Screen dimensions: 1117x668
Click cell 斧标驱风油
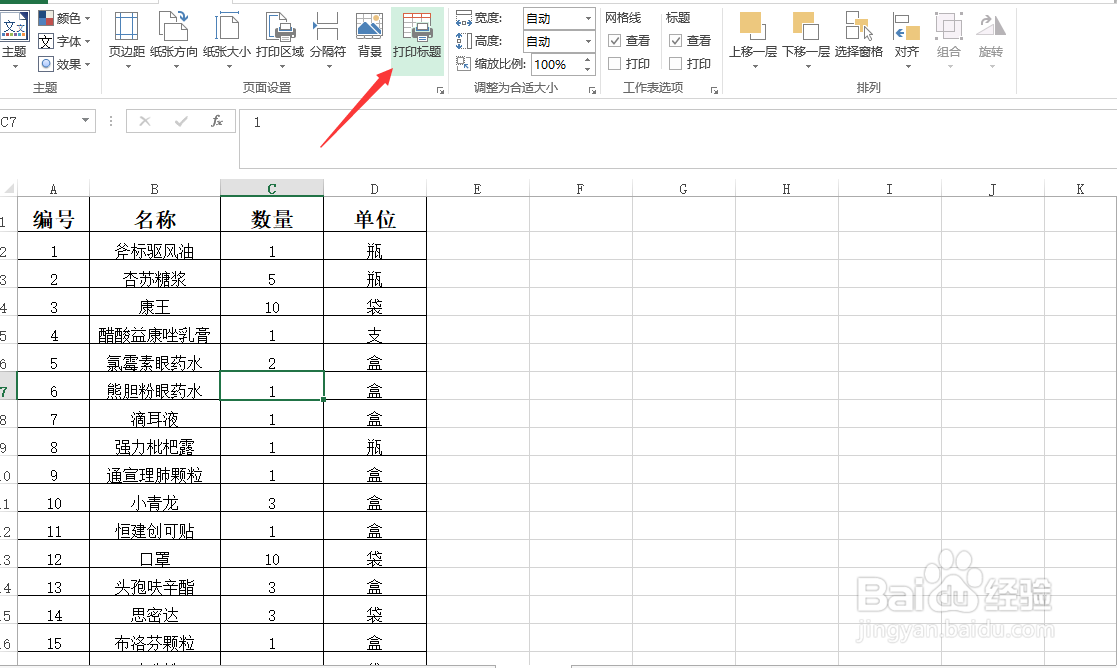pyautogui.click(x=155, y=246)
